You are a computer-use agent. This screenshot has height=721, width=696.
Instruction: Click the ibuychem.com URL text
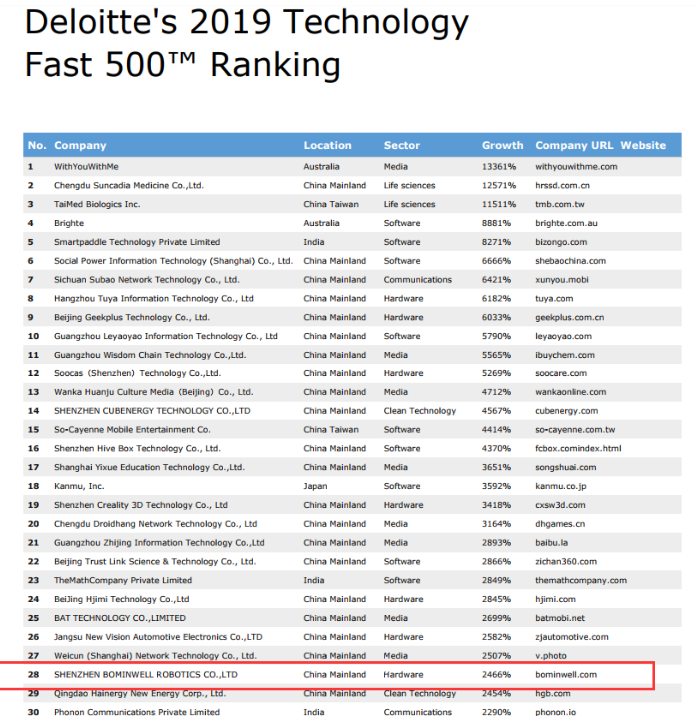tap(565, 355)
